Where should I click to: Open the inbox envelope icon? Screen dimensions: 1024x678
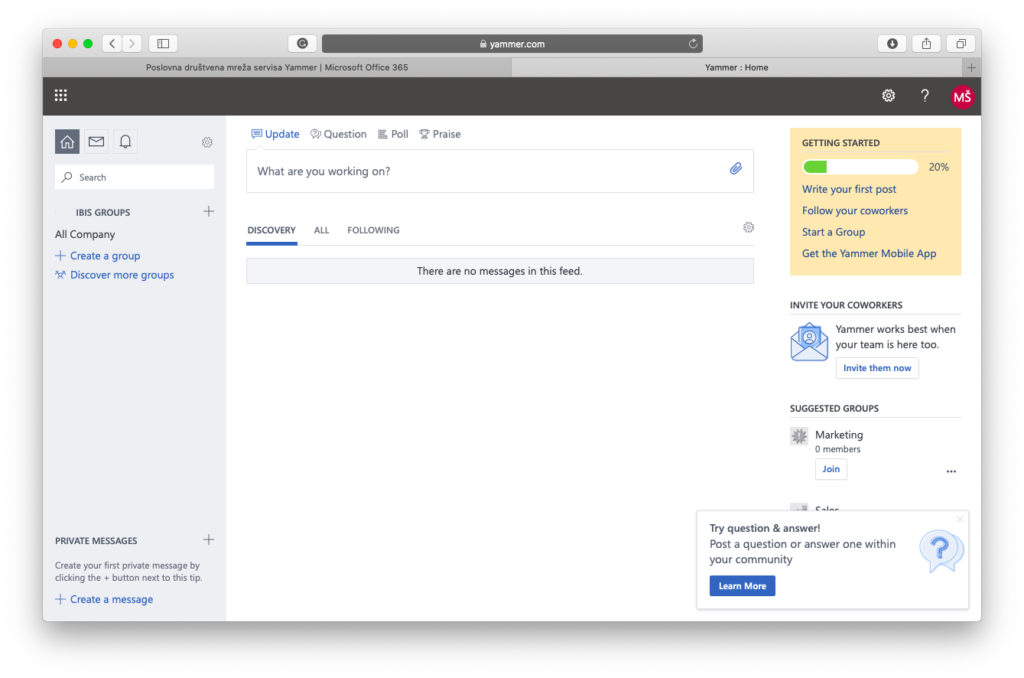coord(96,142)
